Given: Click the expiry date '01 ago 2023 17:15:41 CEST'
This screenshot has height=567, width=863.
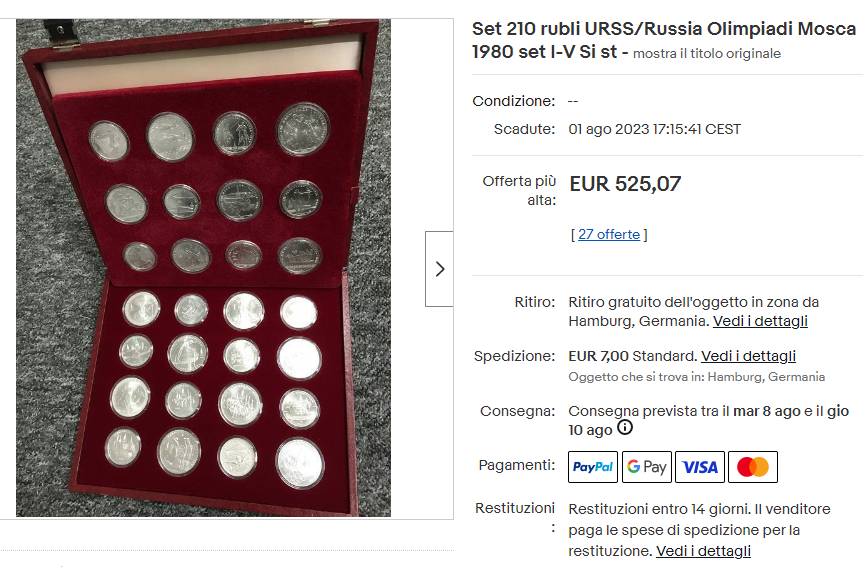Looking at the screenshot, I should 654,129.
